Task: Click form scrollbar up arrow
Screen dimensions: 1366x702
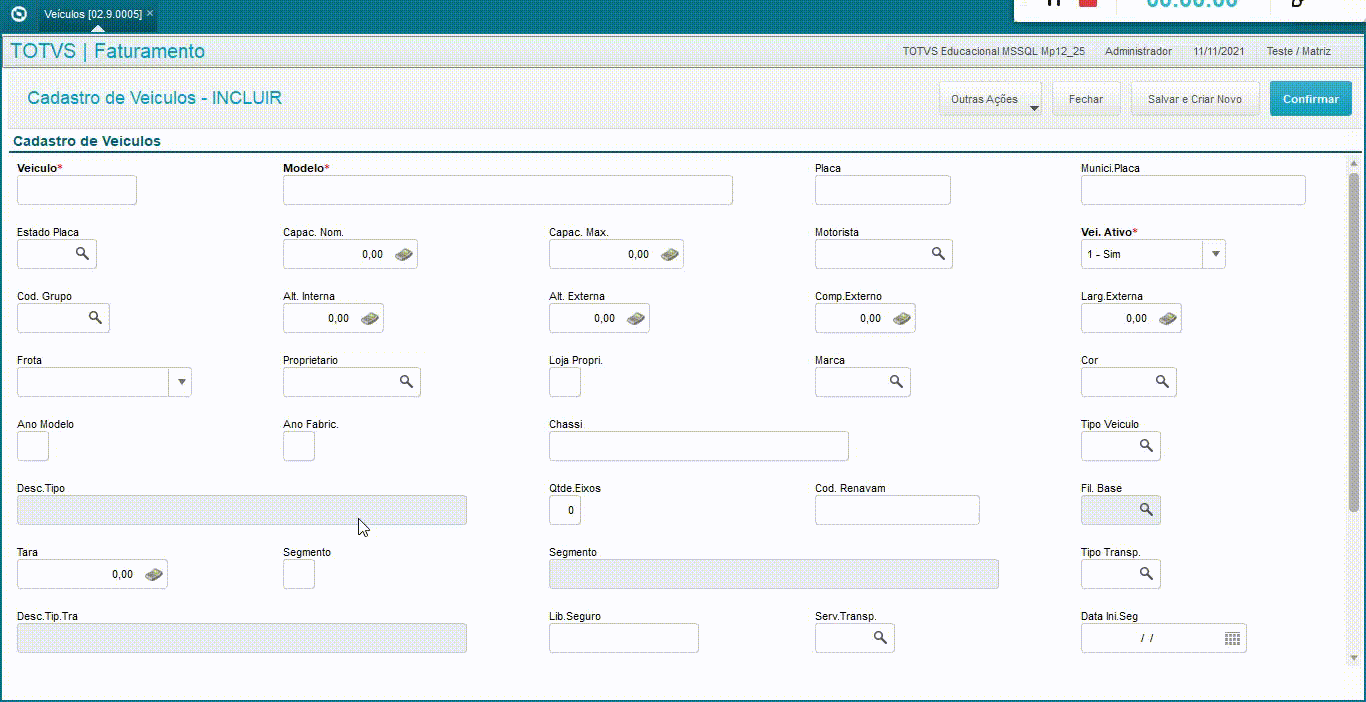Action: point(1354,163)
